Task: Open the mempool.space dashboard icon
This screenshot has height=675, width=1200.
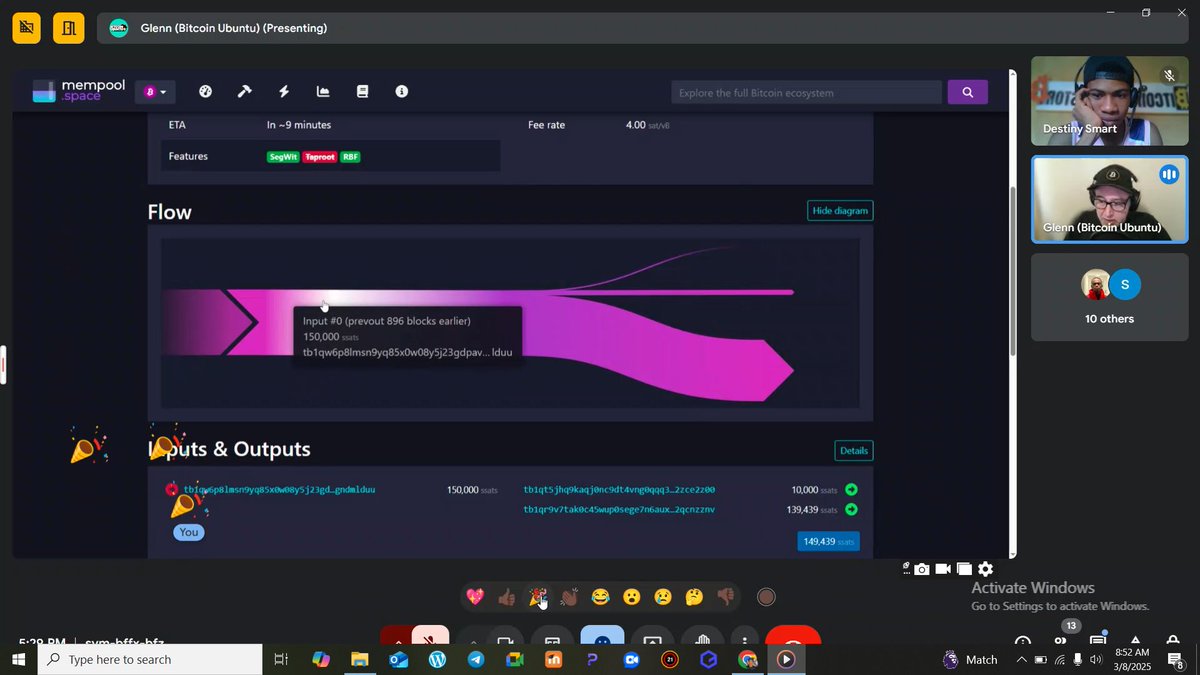Action: point(206,91)
